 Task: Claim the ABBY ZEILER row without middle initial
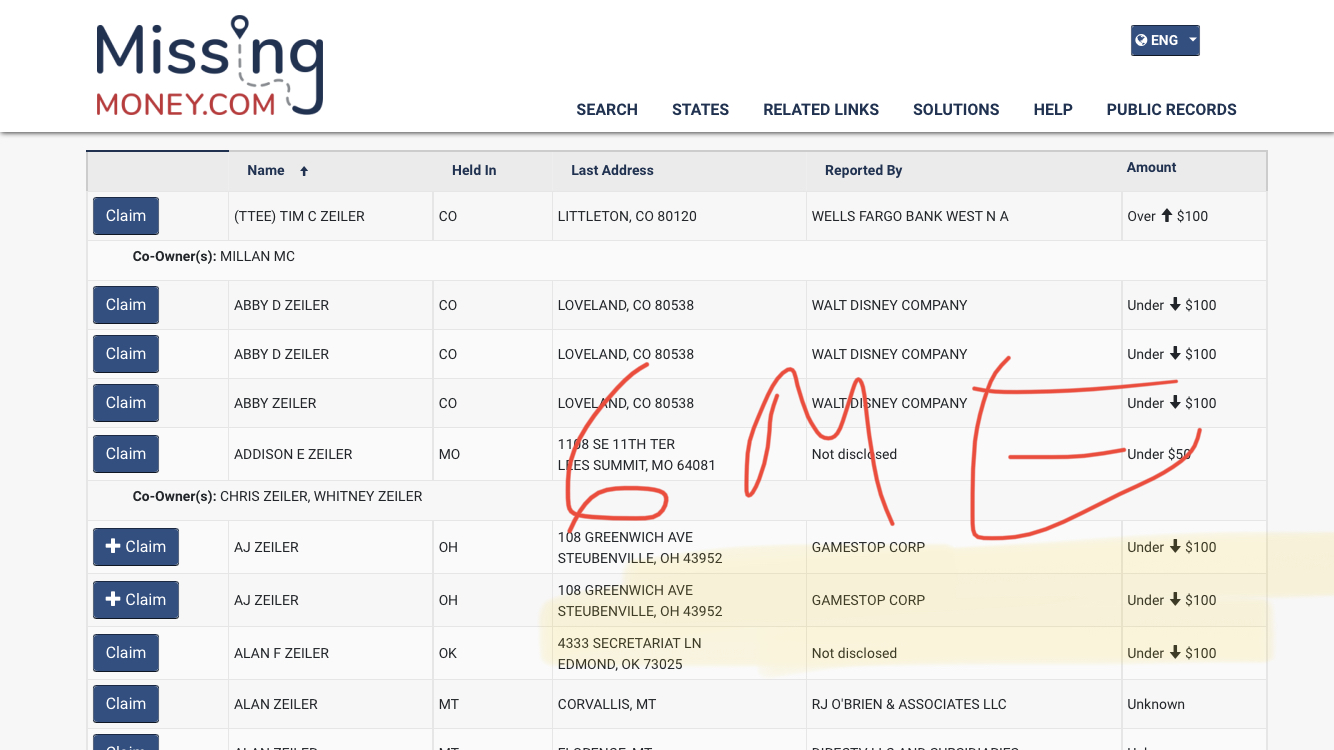click(x=126, y=403)
